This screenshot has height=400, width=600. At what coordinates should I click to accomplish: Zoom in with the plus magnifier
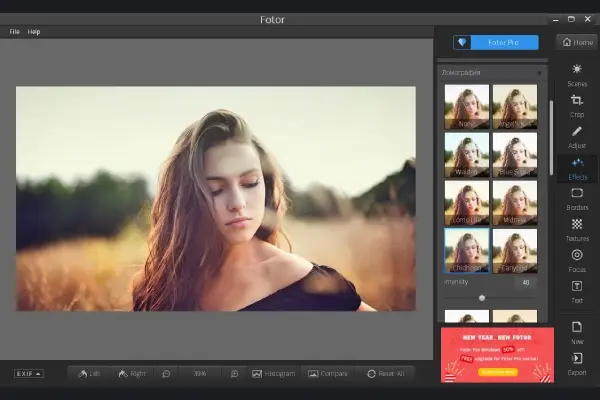pyautogui.click(x=234, y=374)
